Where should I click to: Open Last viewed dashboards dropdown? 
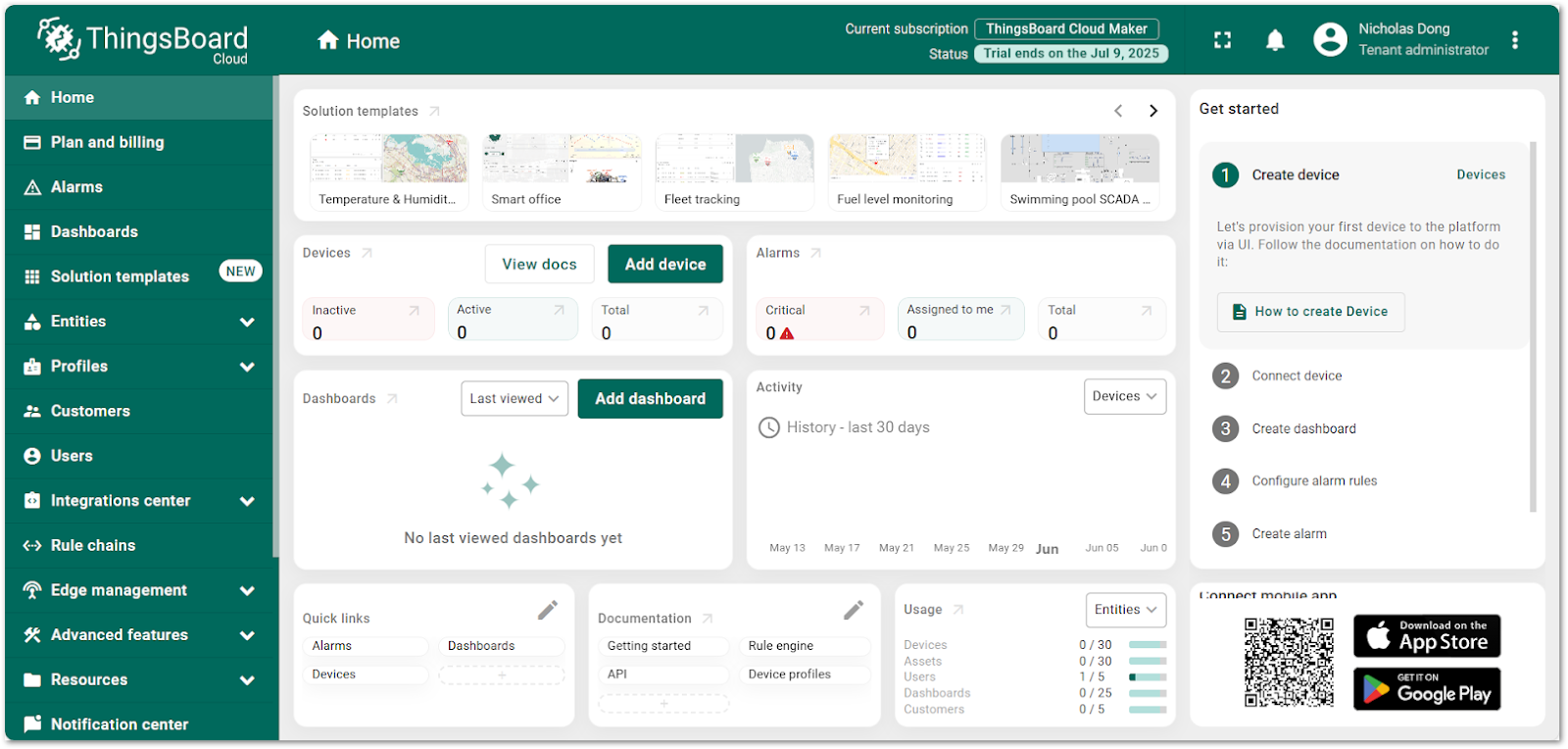coord(514,398)
